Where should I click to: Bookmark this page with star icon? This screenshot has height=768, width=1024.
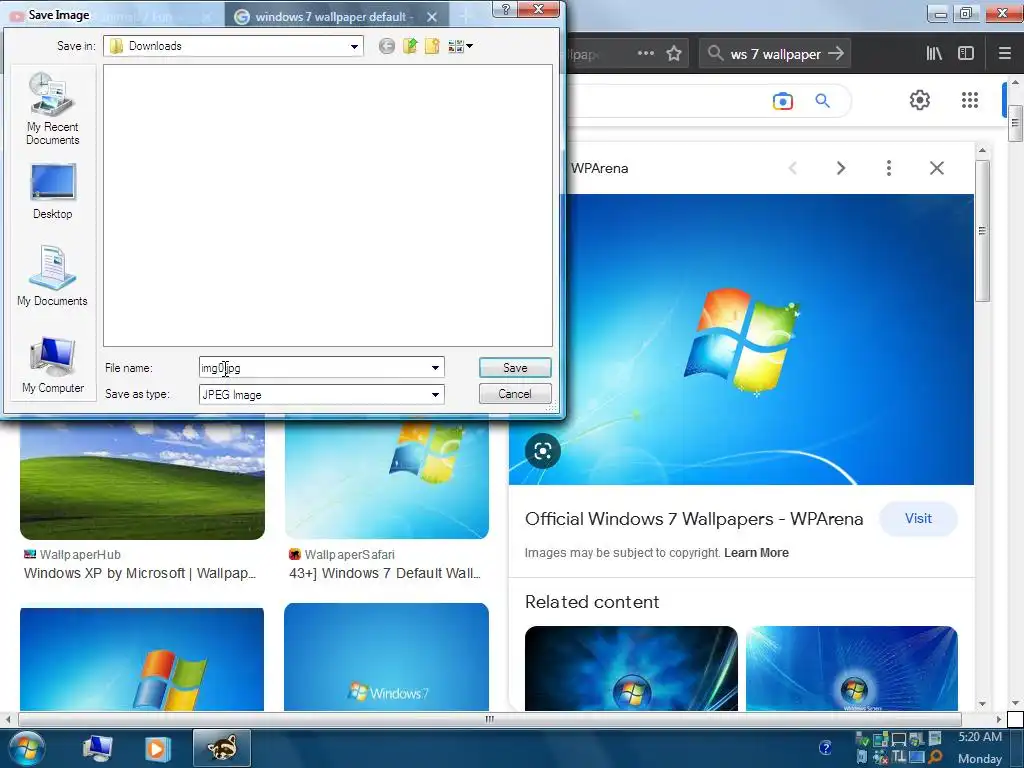(674, 54)
